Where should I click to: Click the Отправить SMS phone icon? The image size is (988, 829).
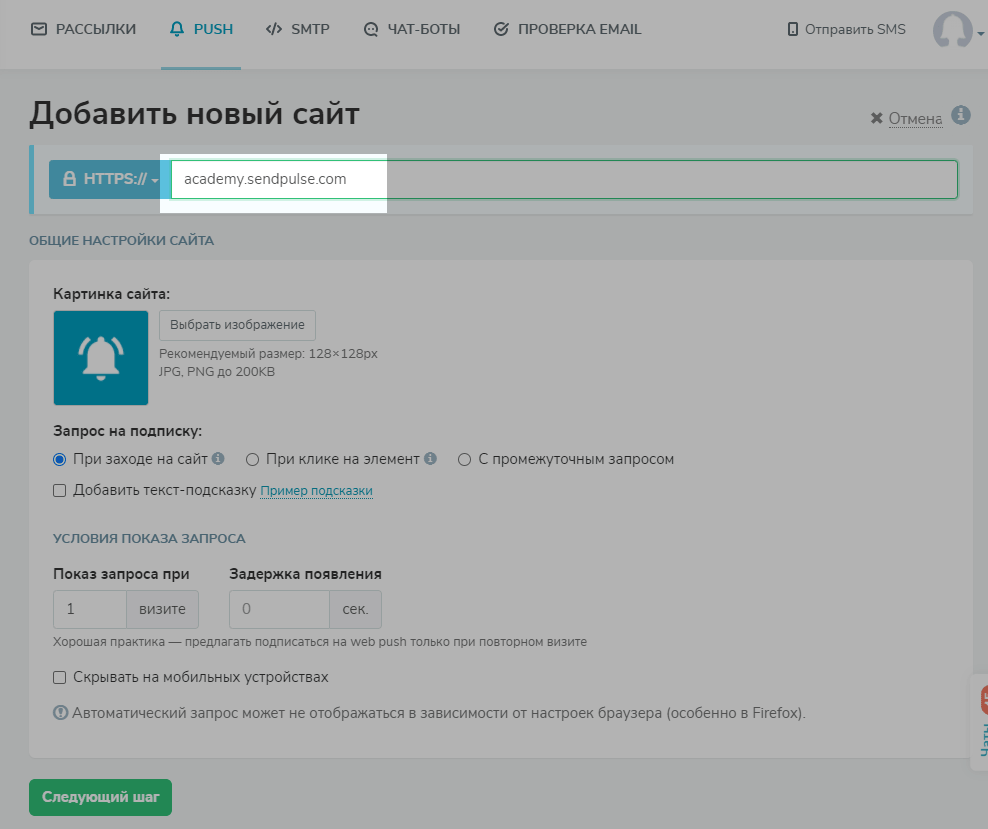[793, 30]
